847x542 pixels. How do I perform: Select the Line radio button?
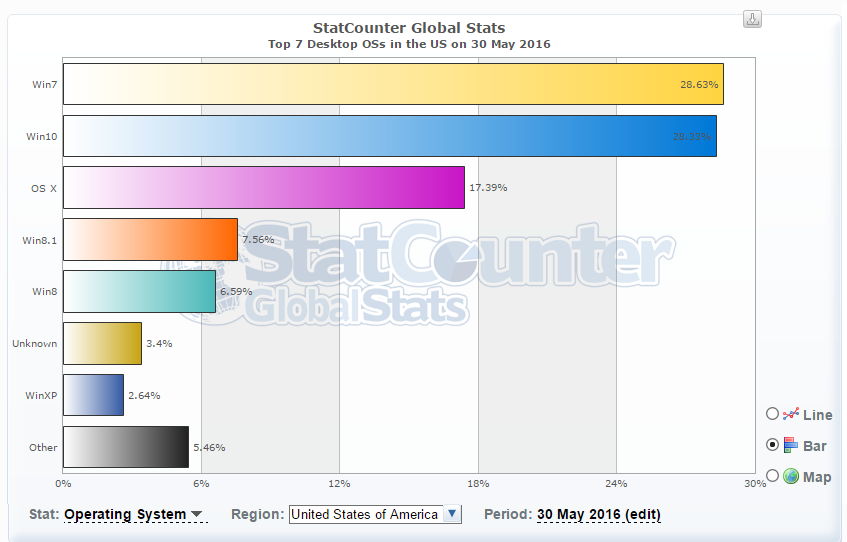click(772, 414)
